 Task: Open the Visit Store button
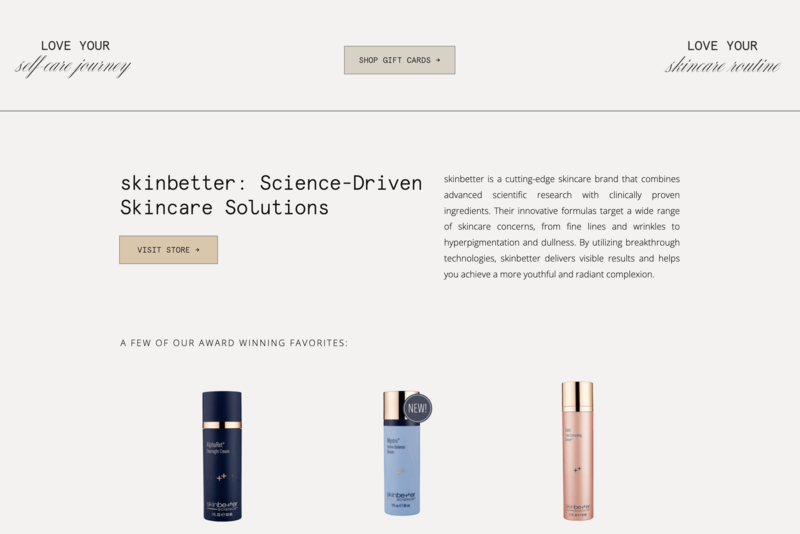[x=168, y=250]
